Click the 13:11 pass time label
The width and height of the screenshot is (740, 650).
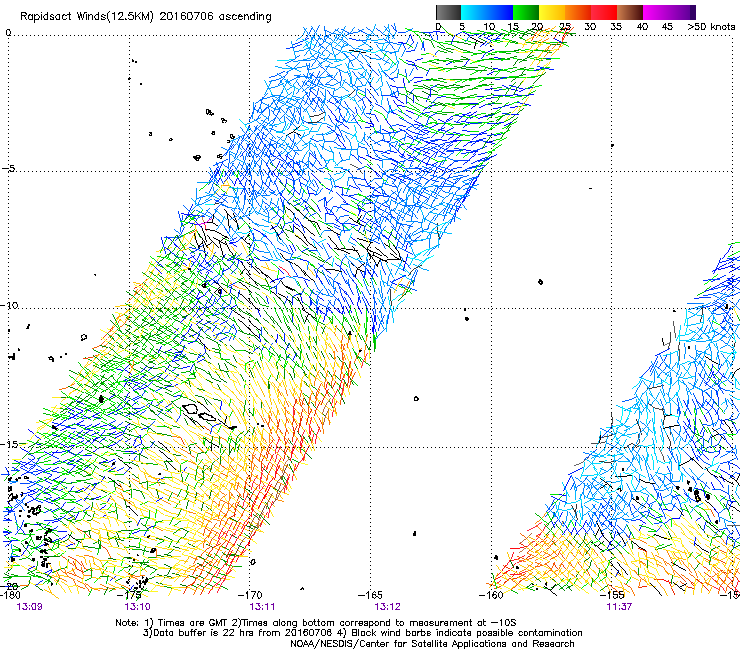[x=262, y=606]
